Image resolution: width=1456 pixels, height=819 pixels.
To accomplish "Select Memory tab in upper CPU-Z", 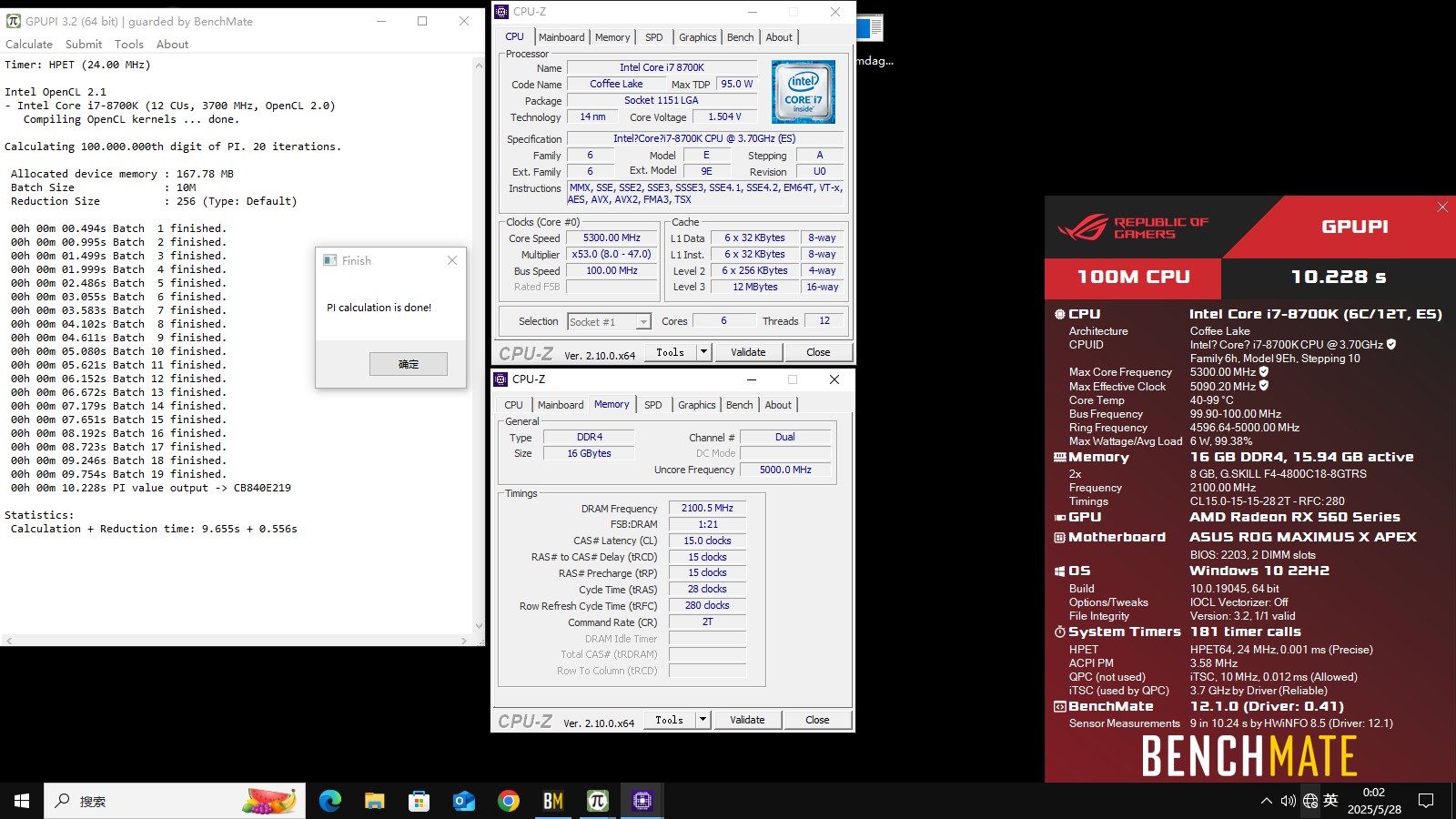I will (612, 37).
